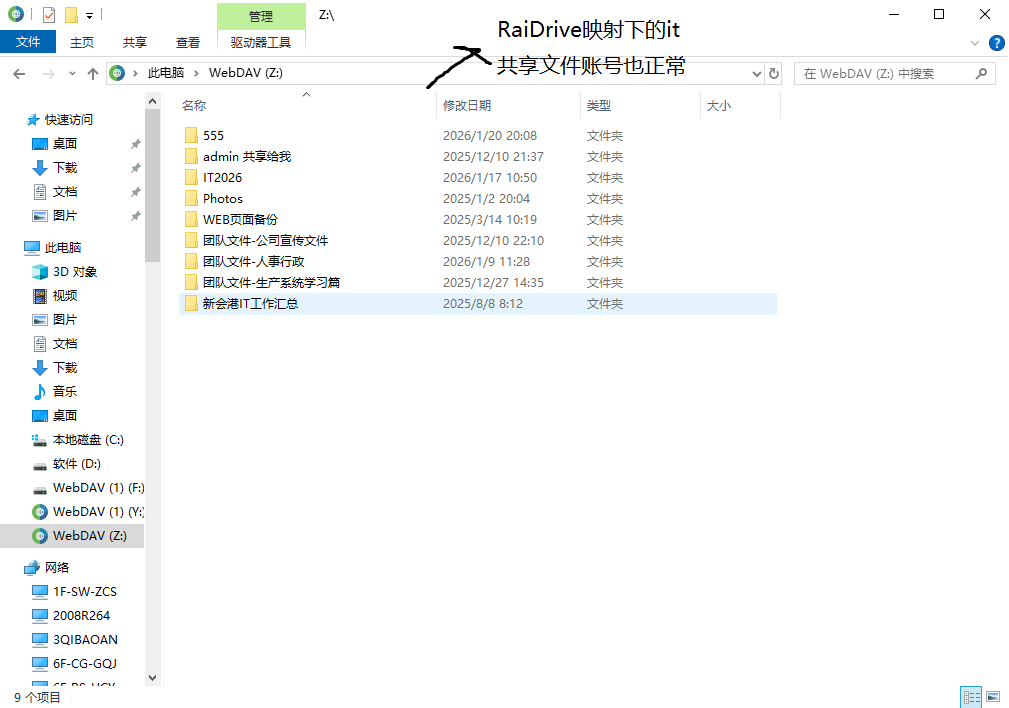
Task: Select the 管理 contextual tab
Action: tap(261, 16)
